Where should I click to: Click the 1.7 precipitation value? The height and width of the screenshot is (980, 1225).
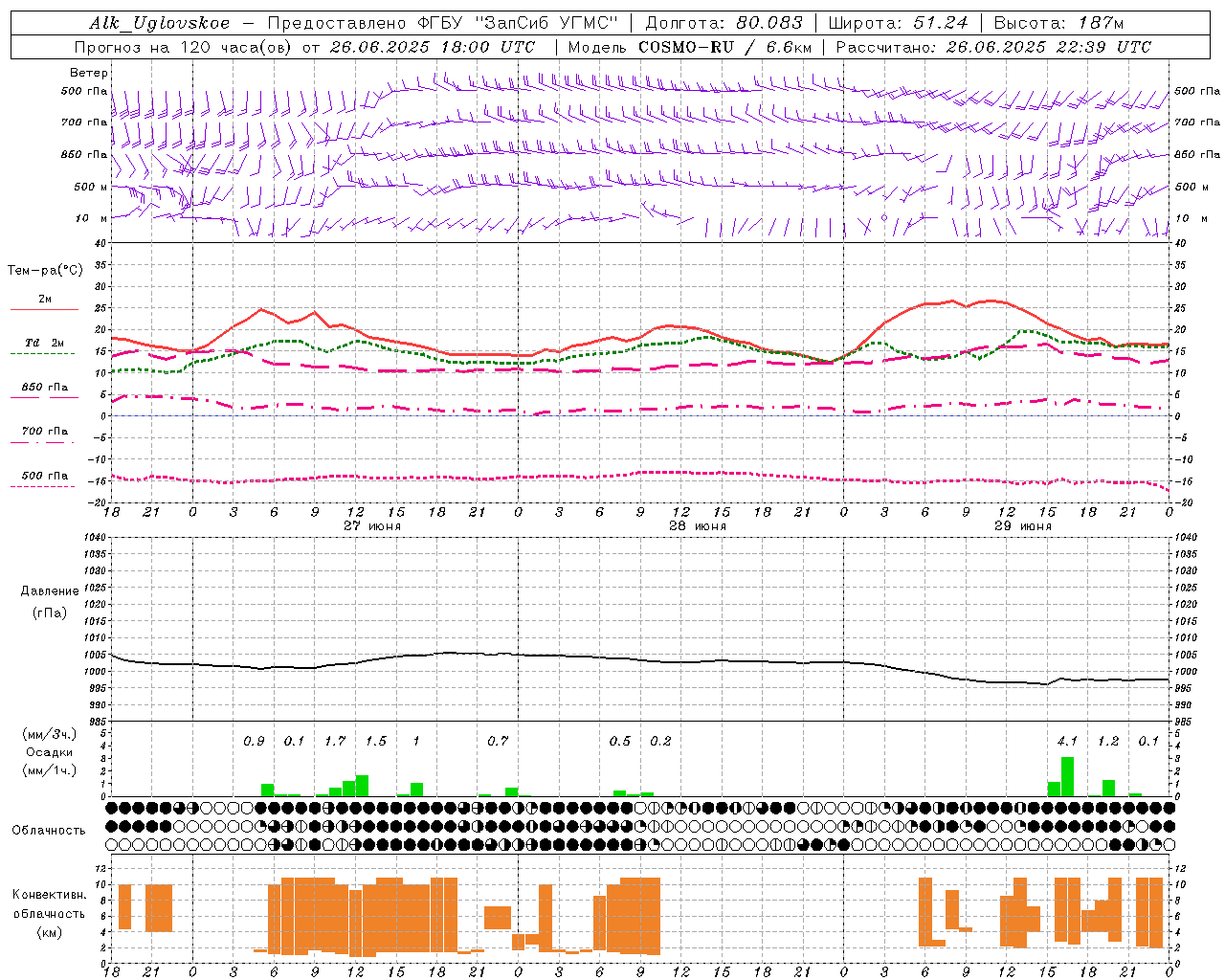point(335,742)
